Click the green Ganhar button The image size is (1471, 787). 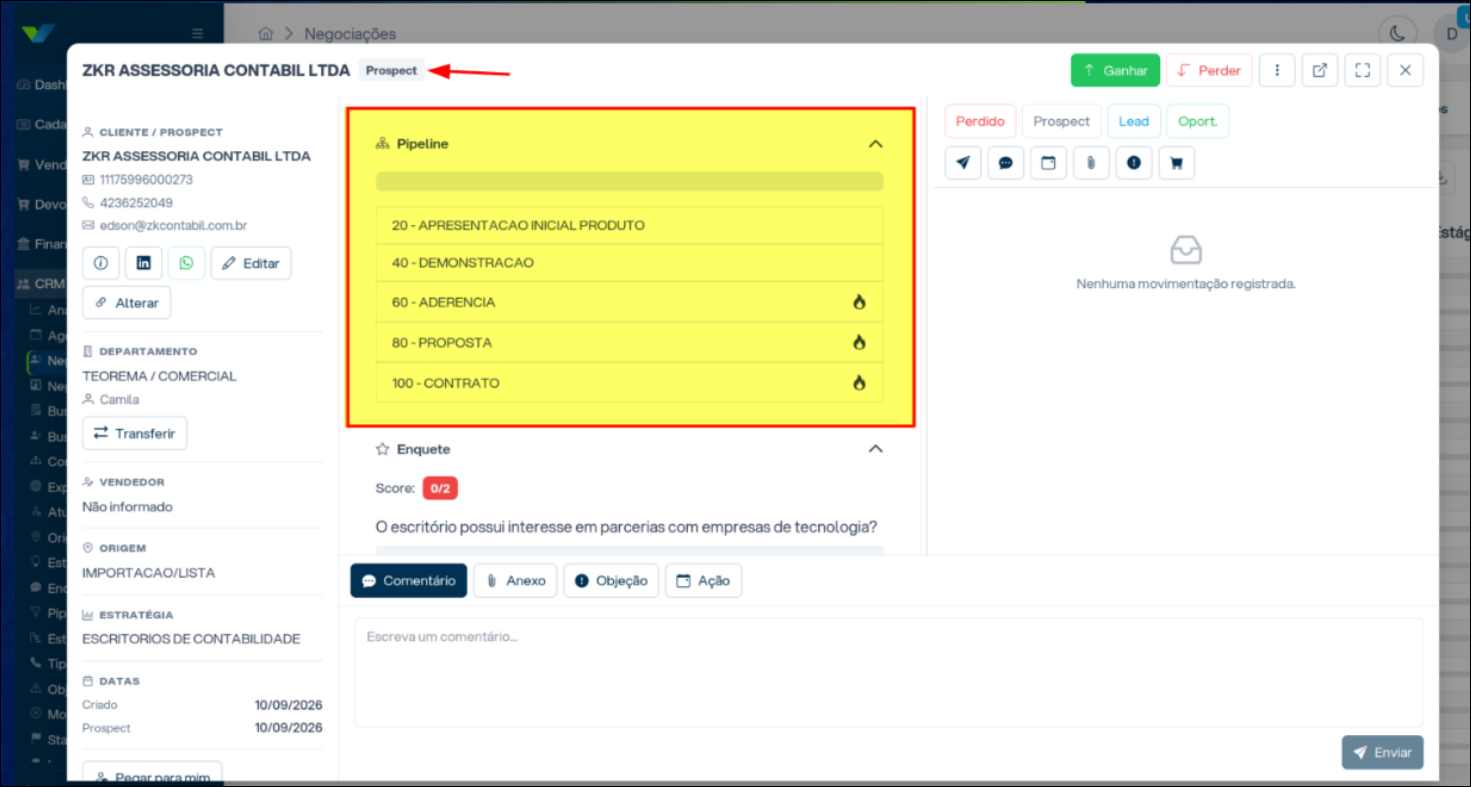(x=1115, y=71)
